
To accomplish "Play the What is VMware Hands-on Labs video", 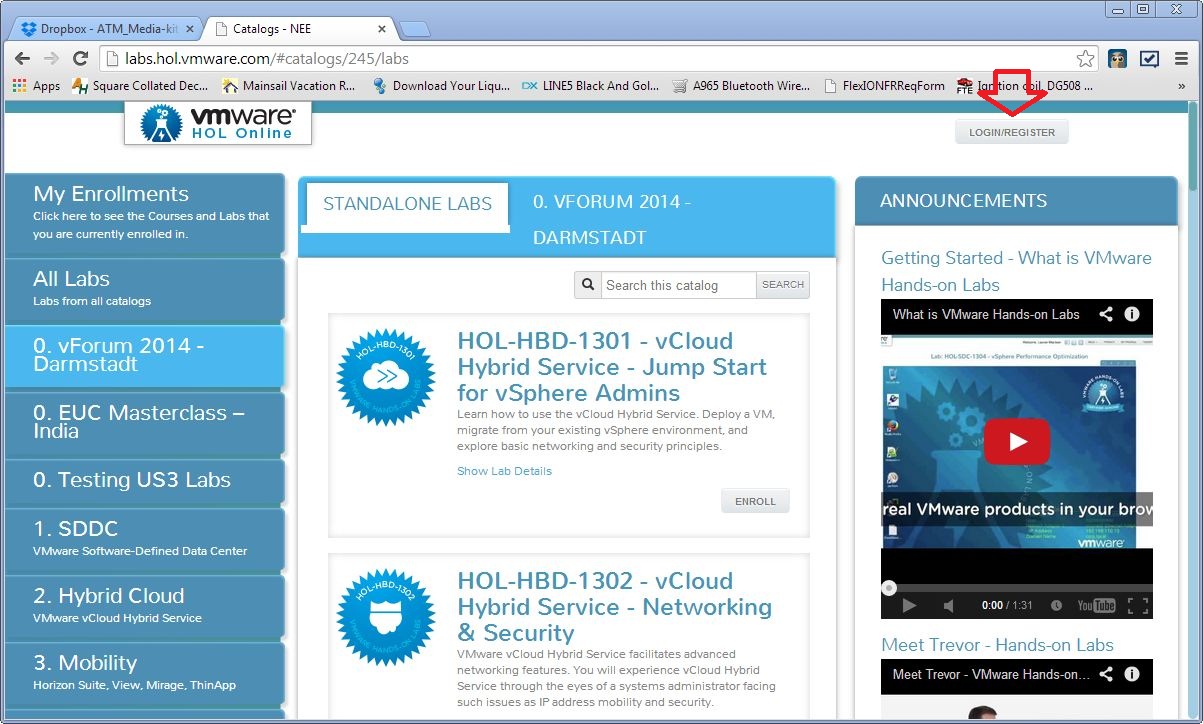I will pyautogui.click(x=1016, y=441).
